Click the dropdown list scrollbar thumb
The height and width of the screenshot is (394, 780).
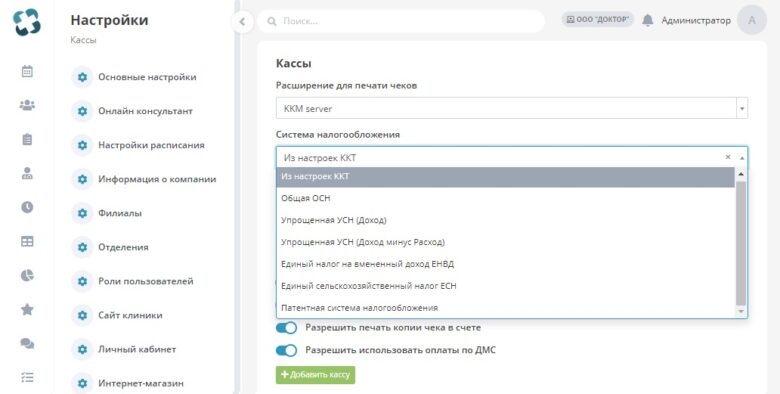(x=741, y=243)
